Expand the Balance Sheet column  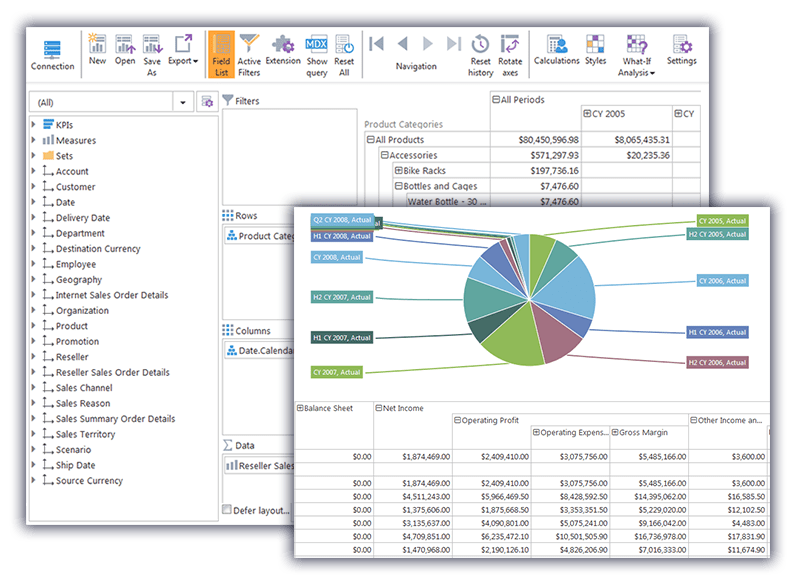301,408
